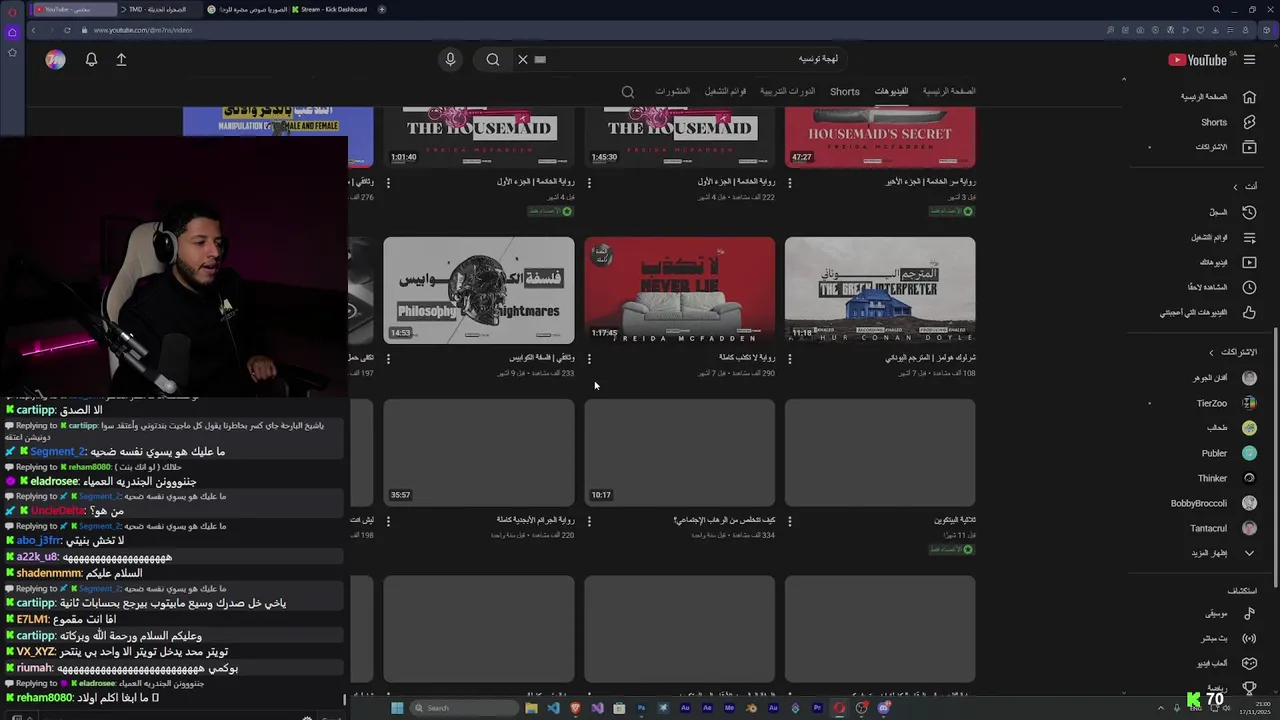Open options for the 35:57 video

coord(388,521)
